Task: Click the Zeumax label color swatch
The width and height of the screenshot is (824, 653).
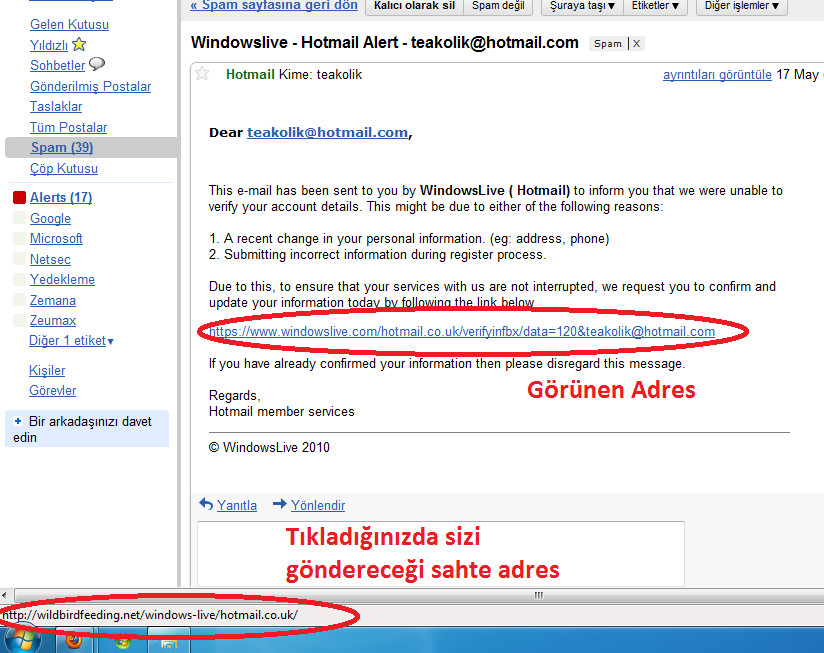Action: coord(19,320)
